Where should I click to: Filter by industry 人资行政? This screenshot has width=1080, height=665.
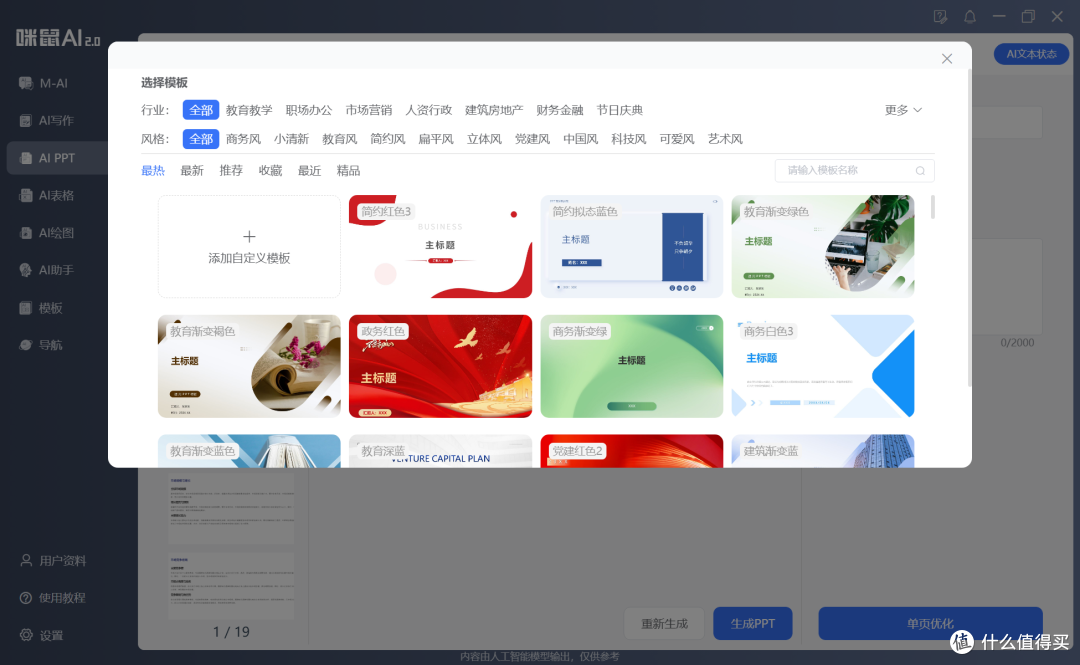tap(428, 110)
